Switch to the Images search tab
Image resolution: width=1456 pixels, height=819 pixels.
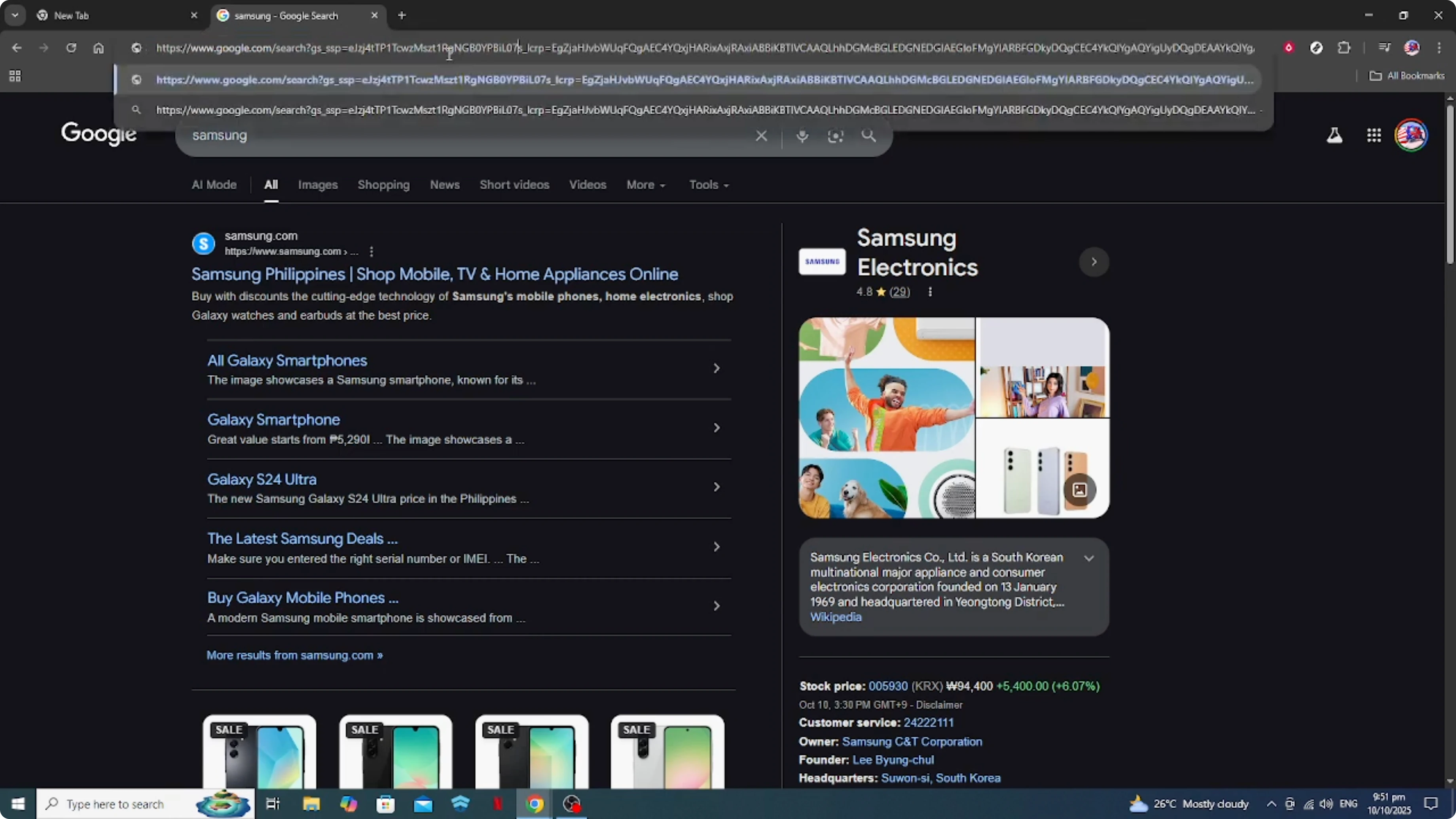[x=318, y=185]
